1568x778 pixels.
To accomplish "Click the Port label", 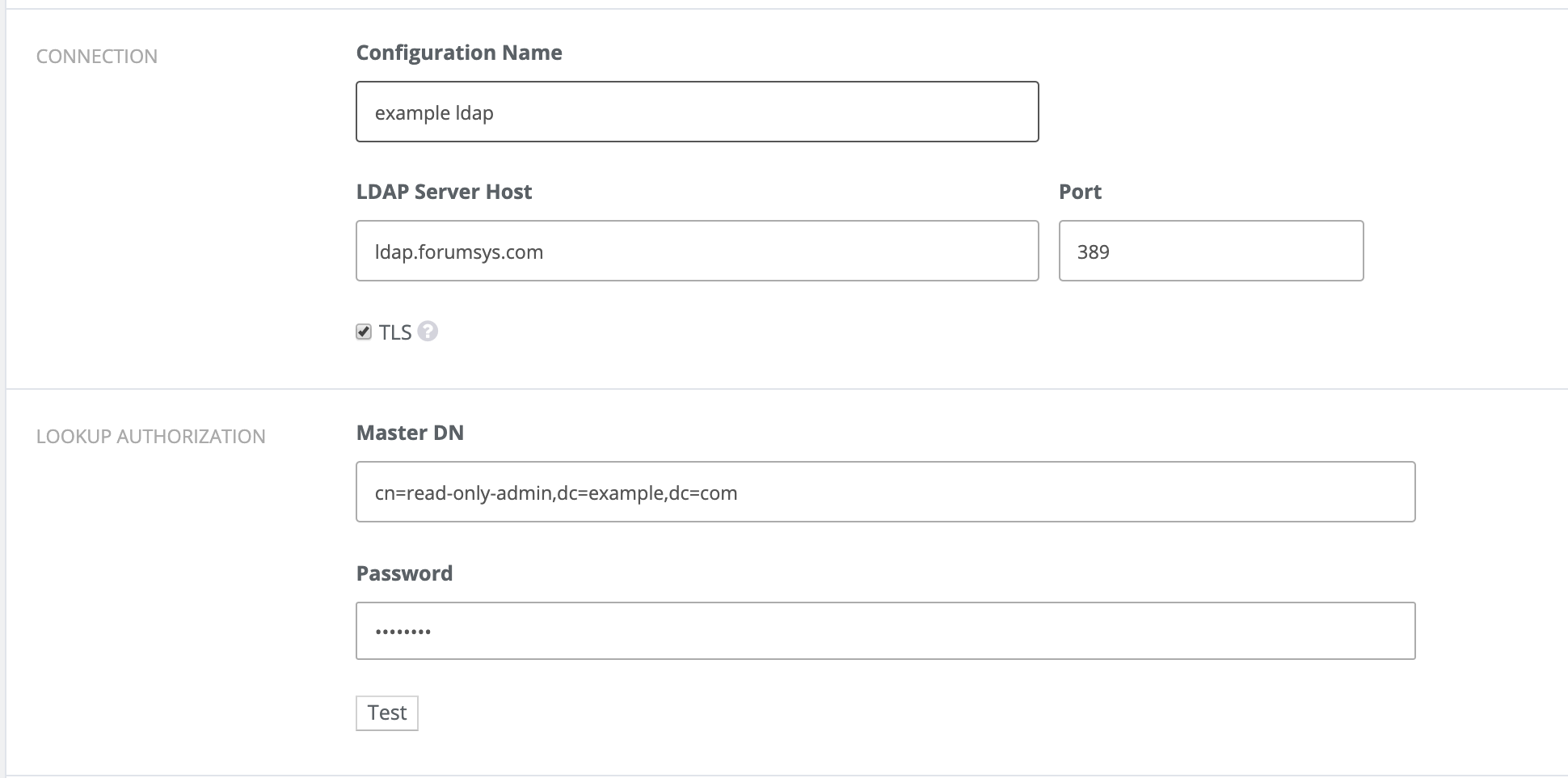I will (x=1080, y=192).
